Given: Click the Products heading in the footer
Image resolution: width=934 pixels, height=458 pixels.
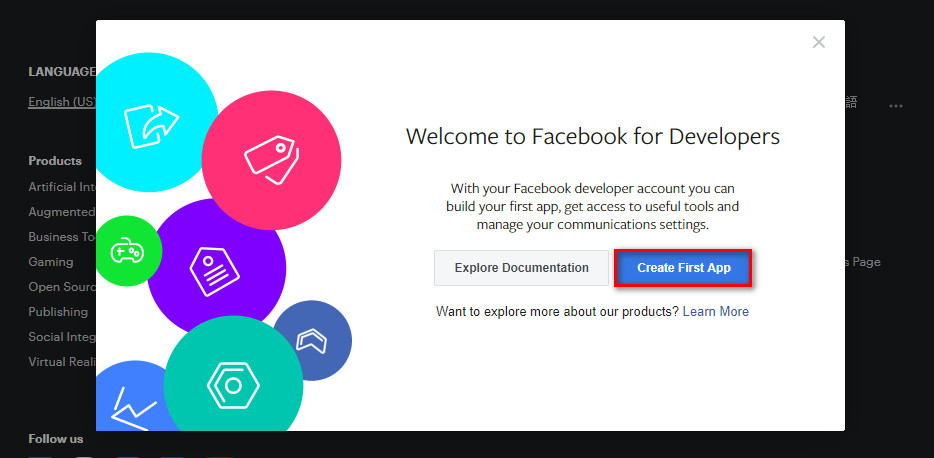Looking at the screenshot, I should click(x=55, y=161).
